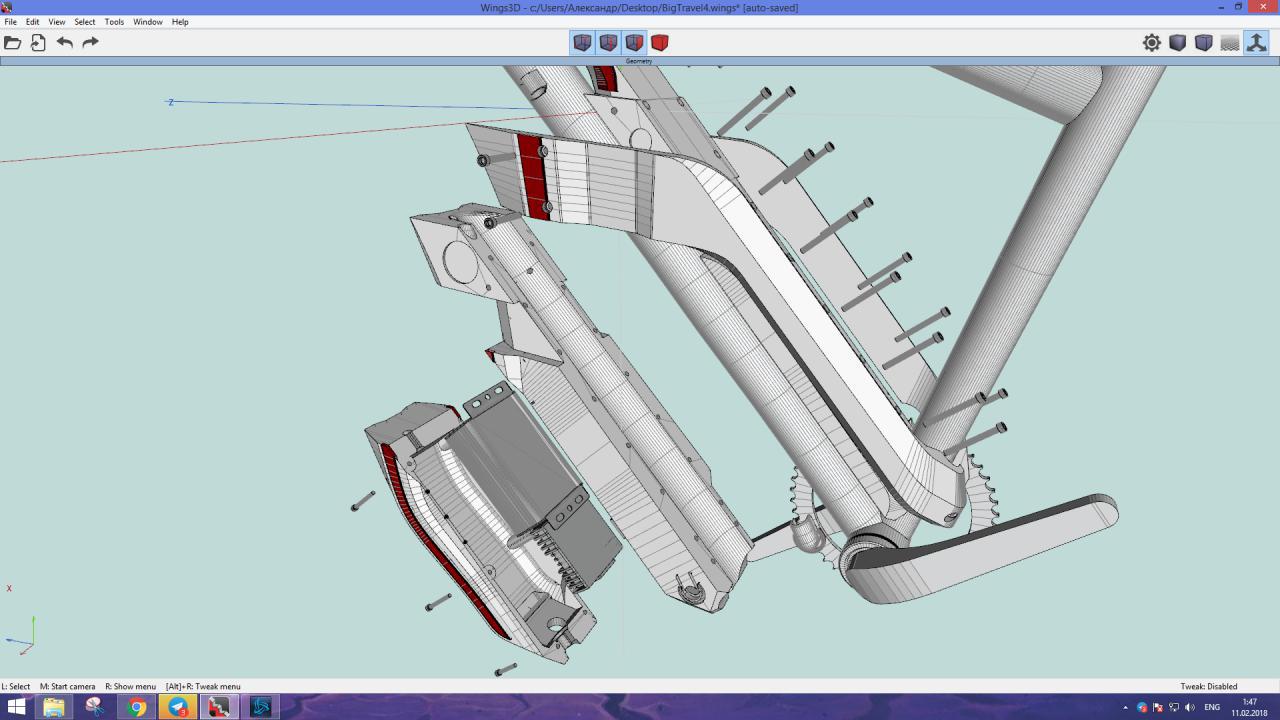
Task: Open the Window menu
Action: 148,21
